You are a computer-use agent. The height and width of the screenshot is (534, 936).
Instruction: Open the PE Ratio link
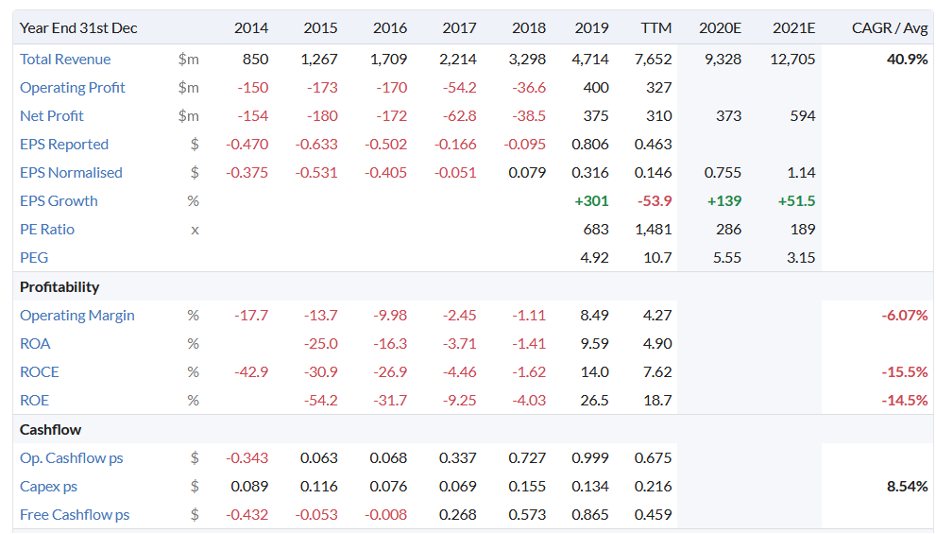[x=47, y=229]
